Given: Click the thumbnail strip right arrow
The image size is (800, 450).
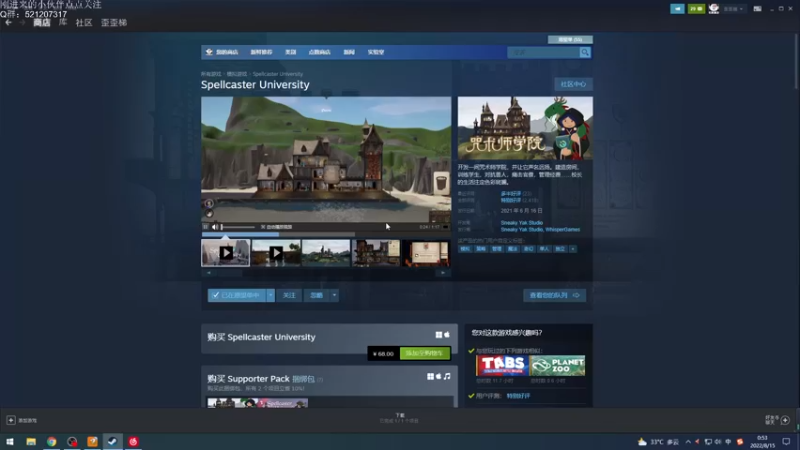Looking at the screenshot, I should click(443, 273).
